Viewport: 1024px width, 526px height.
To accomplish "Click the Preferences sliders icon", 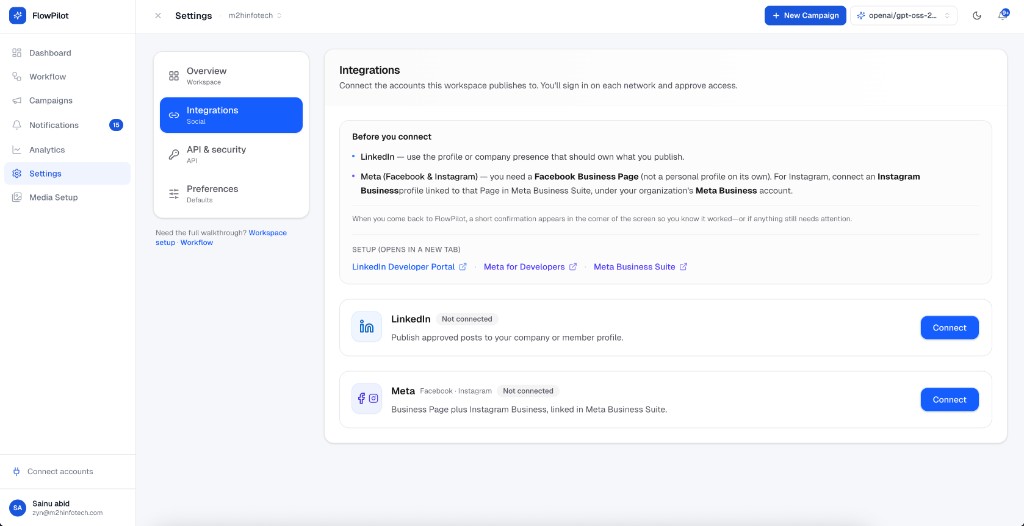I will (x=174, y=193).
